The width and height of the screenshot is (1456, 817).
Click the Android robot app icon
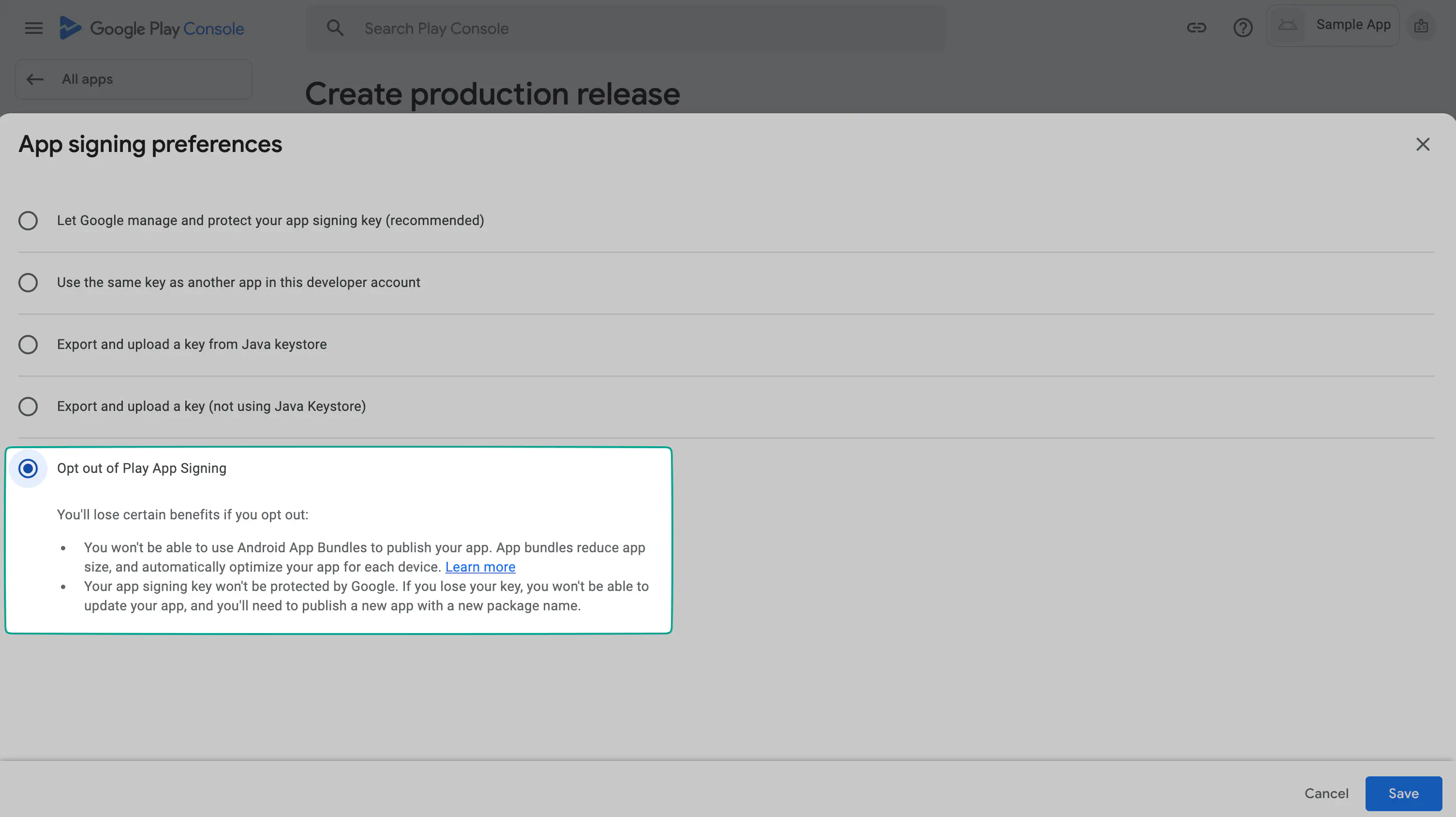click(1287, 26)
